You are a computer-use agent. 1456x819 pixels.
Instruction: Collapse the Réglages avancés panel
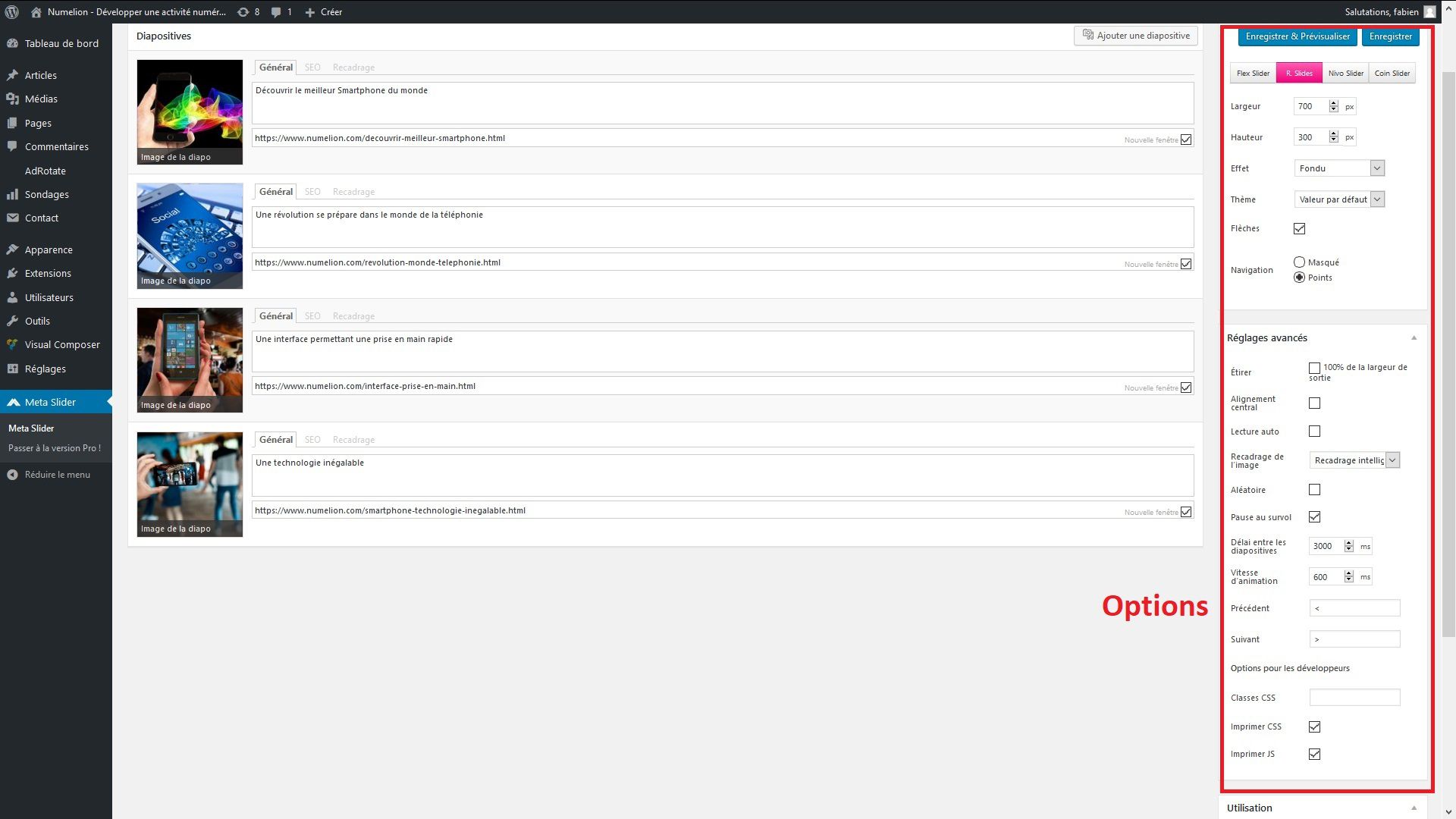click(1414, 338)
